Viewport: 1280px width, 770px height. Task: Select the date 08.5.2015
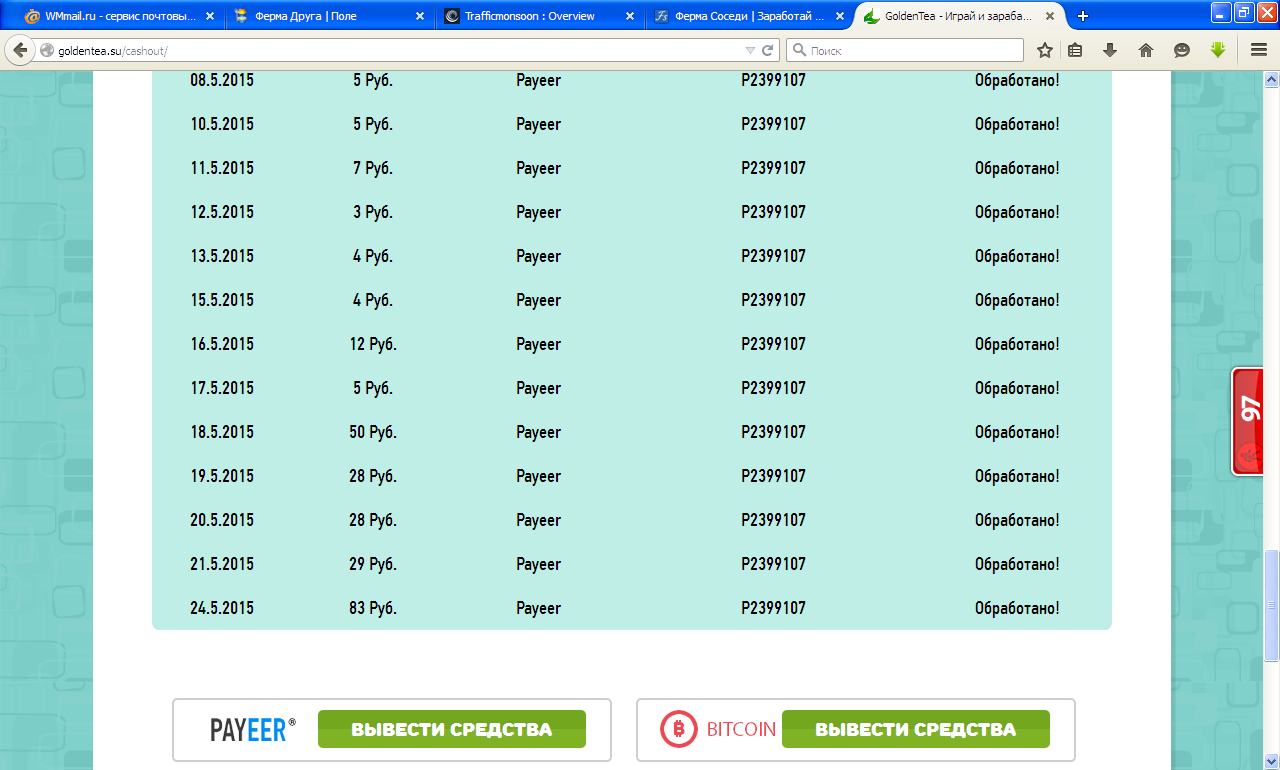(x=222, y=80)
